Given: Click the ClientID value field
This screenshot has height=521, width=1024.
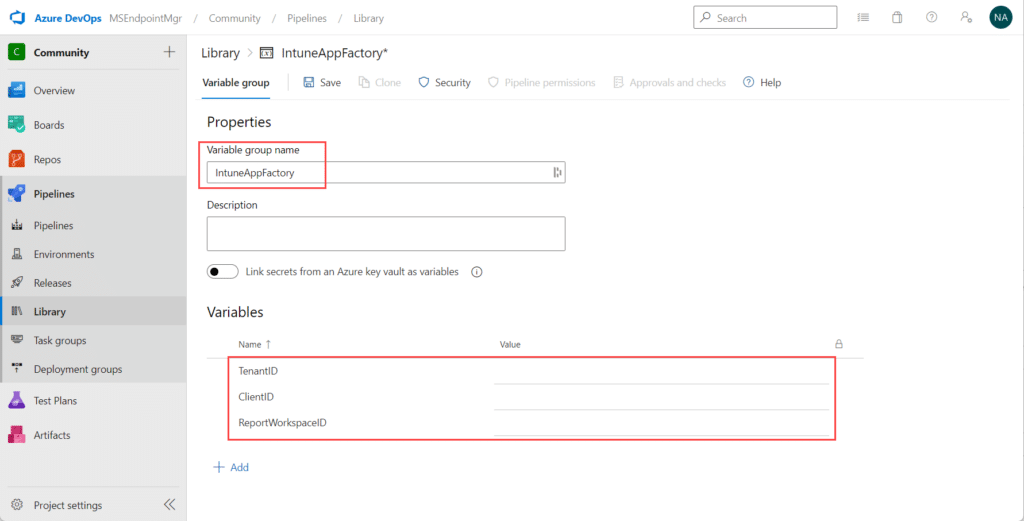Looking at the screenshot, I should click(x=661, y=397).
